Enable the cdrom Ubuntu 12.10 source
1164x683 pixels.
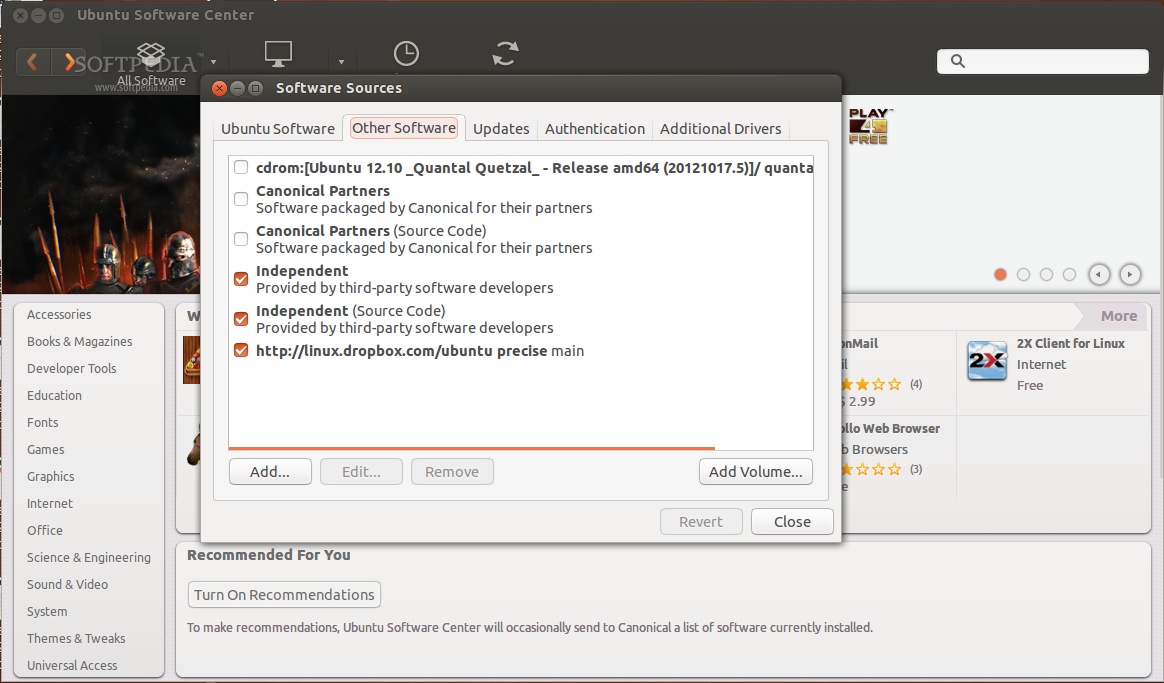point(241,167)
